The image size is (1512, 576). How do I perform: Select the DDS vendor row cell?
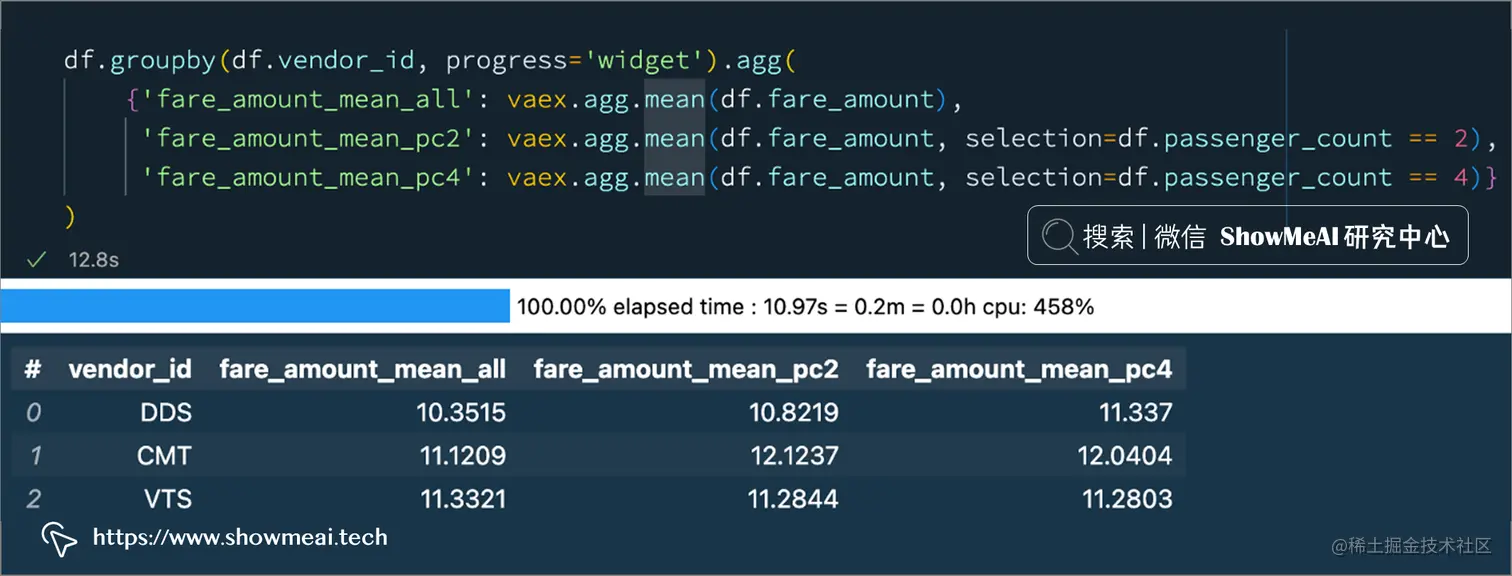[x=165, y=412]
